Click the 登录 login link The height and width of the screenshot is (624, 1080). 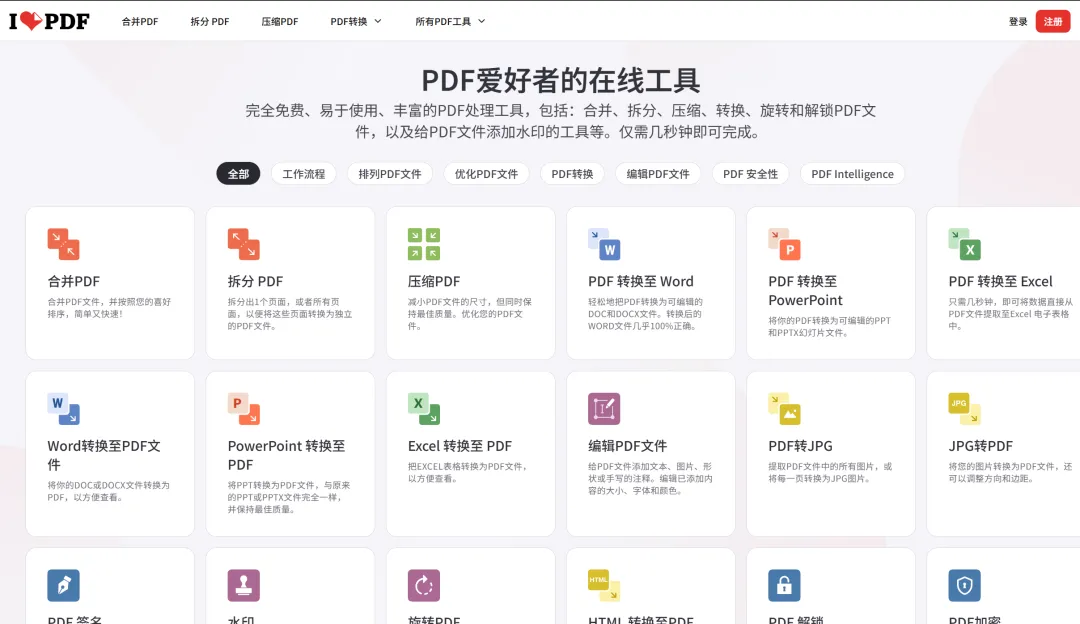pyautogui.click(x=1018, y=21)
